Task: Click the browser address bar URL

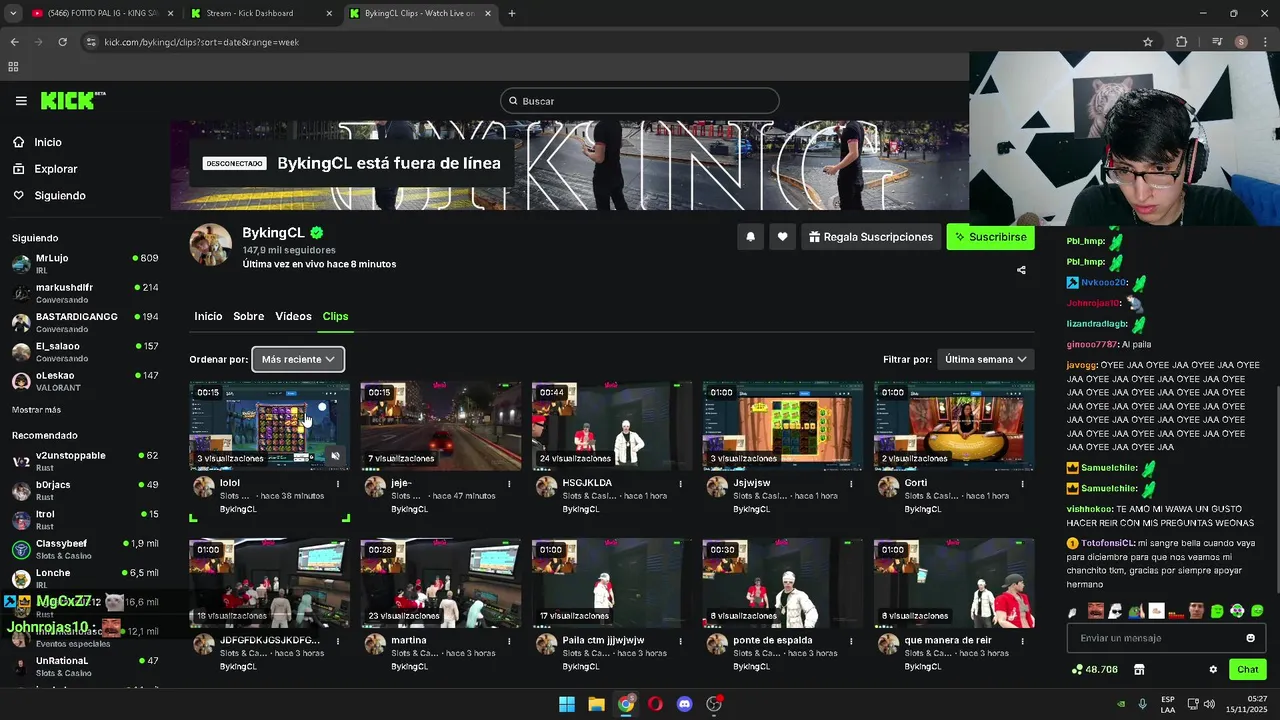Action: [x=202, y=42]
